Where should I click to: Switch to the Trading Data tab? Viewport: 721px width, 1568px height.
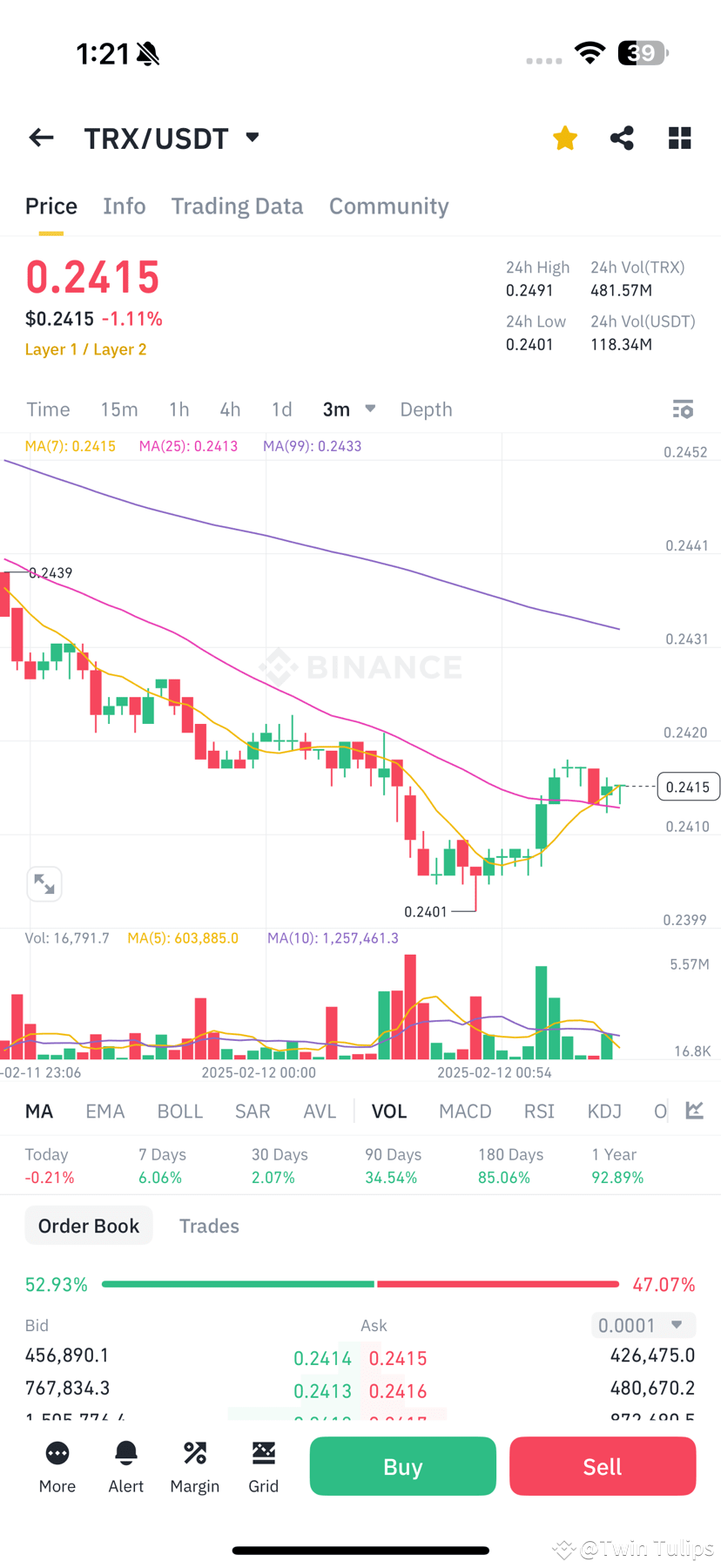point(237,206)
